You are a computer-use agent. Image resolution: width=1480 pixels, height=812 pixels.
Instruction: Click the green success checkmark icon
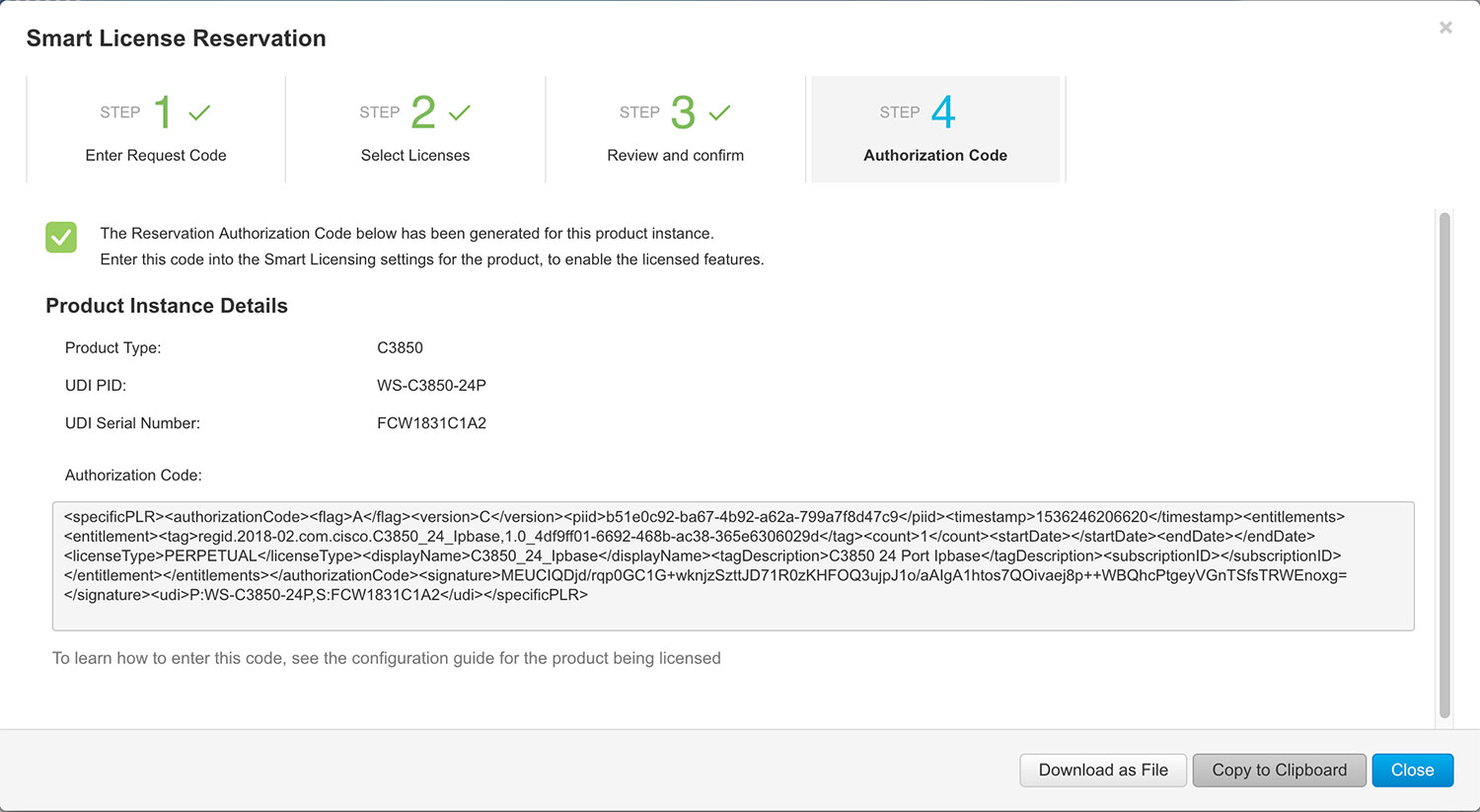point(61,237)
